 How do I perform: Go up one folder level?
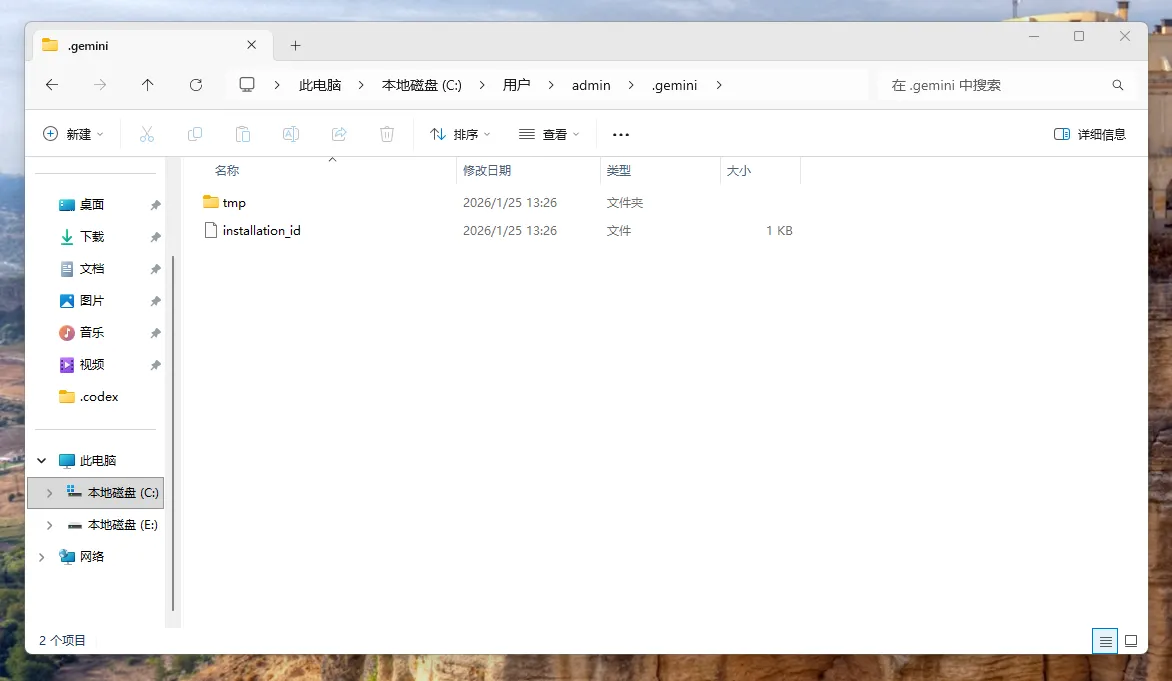148,85
